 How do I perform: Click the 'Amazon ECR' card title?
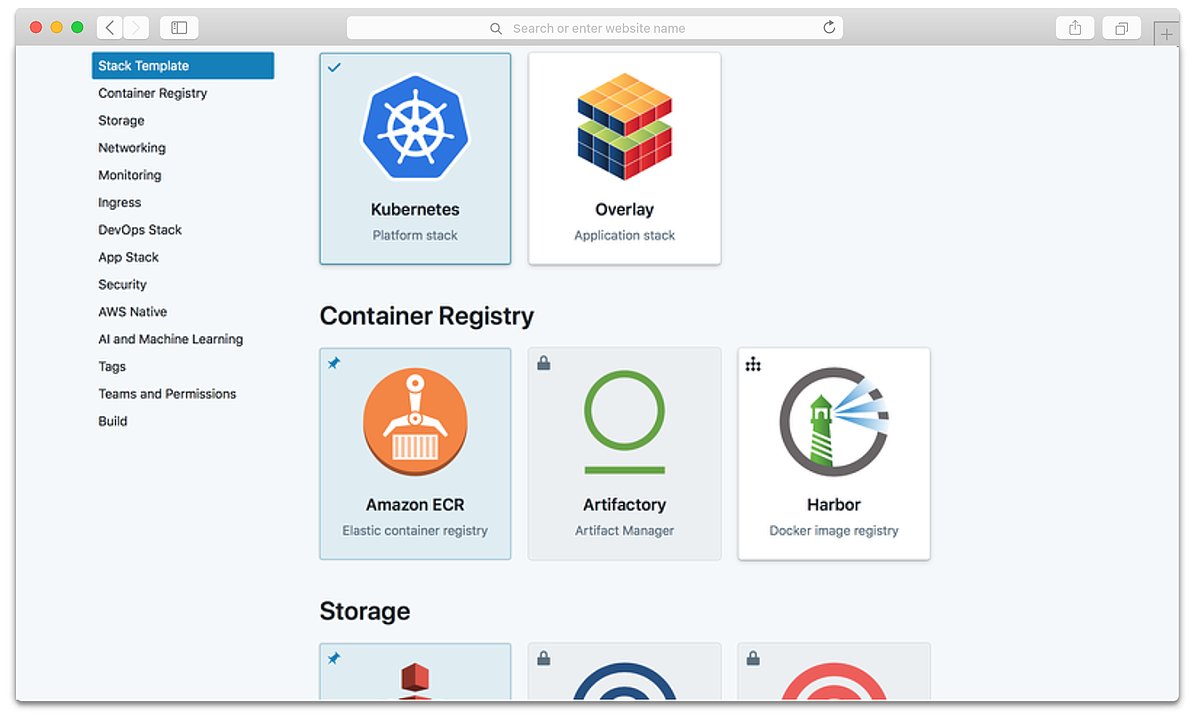[415, 505]
